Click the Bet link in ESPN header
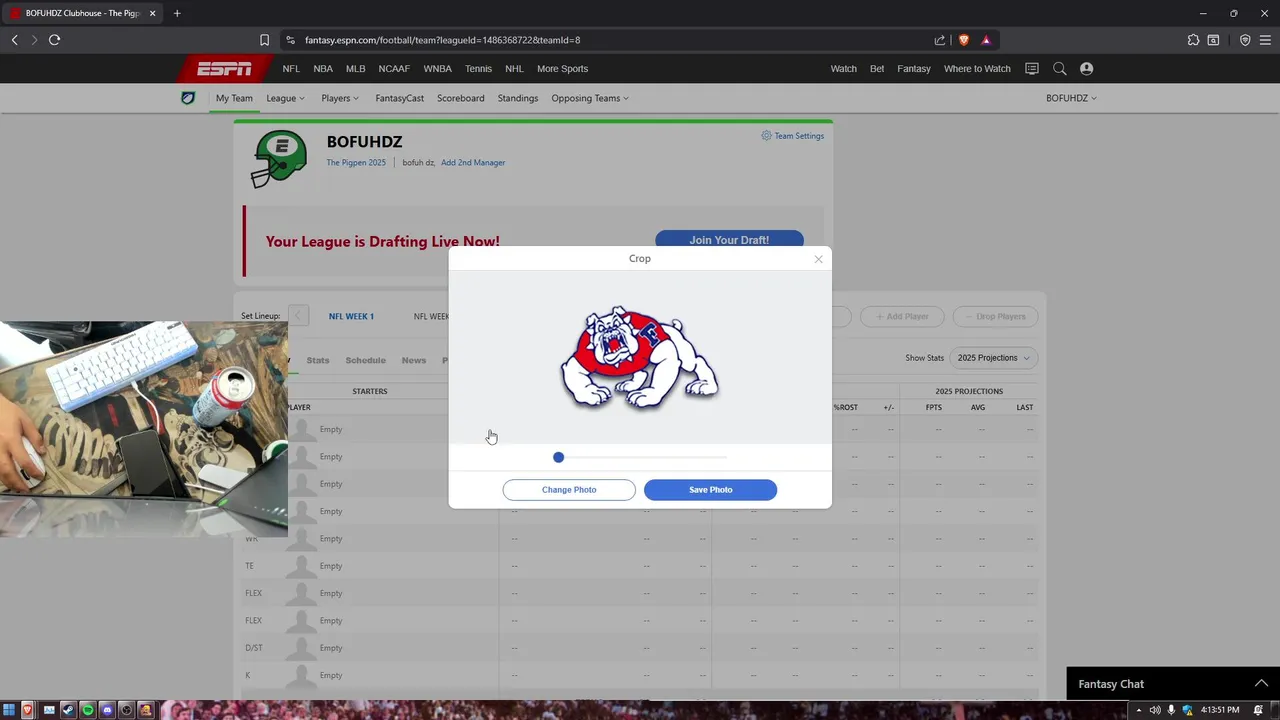 coord(877,69)
